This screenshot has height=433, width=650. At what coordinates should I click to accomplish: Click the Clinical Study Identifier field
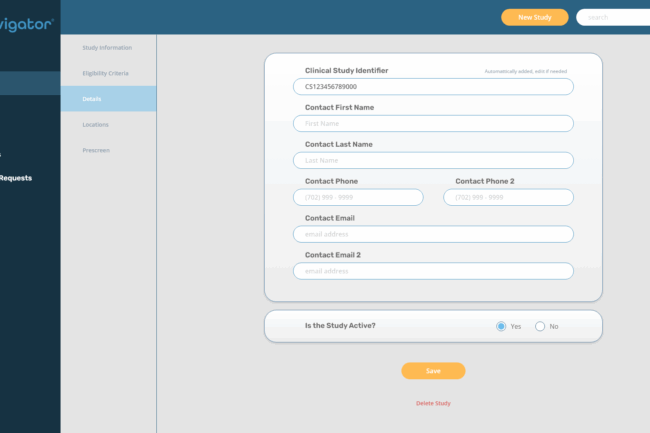click(433, 87)
